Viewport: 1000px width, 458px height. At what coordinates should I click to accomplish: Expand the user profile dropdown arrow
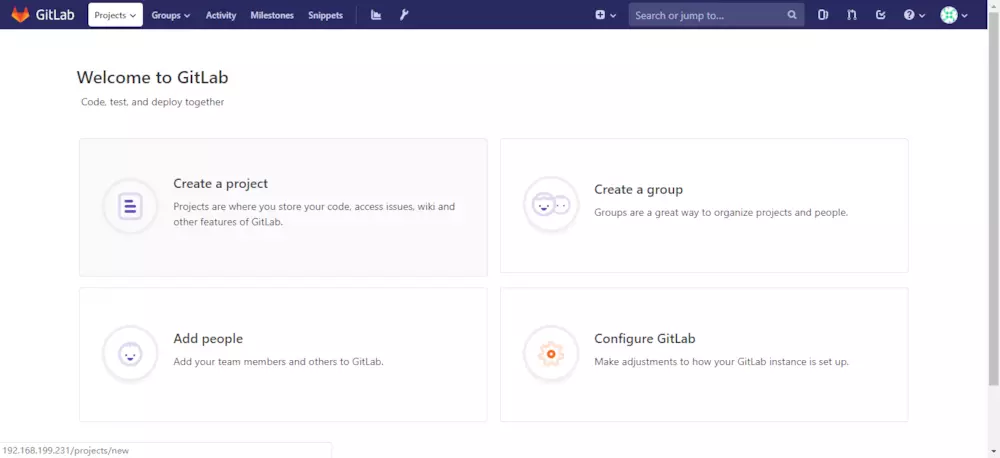(964, 15)
